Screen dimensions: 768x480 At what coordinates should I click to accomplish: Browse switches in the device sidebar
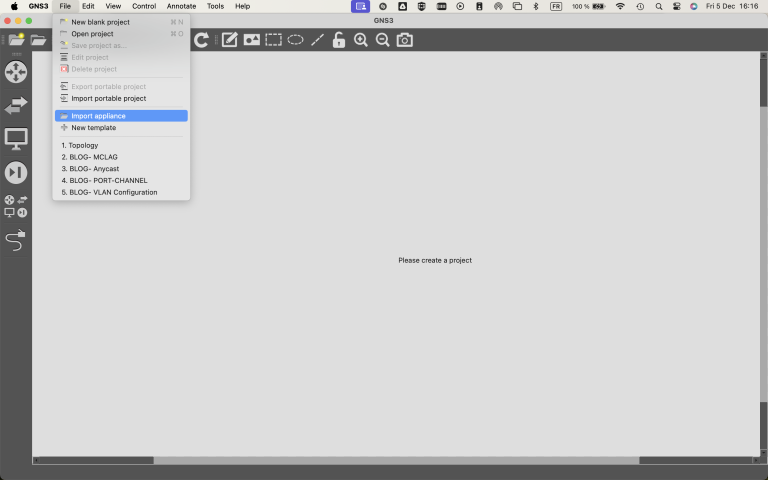[16, 105]
